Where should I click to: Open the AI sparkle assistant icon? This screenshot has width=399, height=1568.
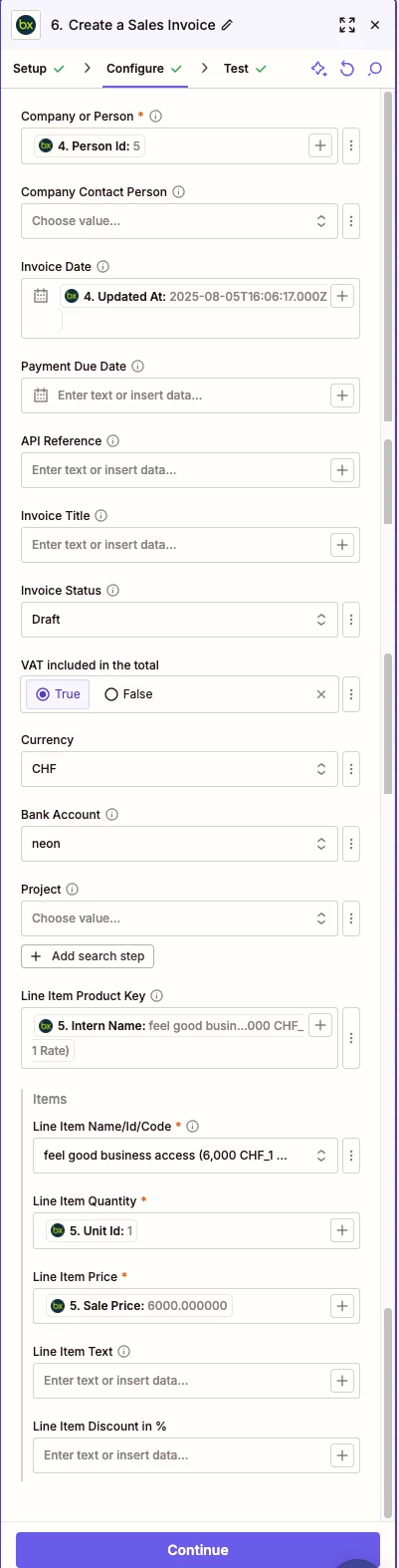click(318, 69)
